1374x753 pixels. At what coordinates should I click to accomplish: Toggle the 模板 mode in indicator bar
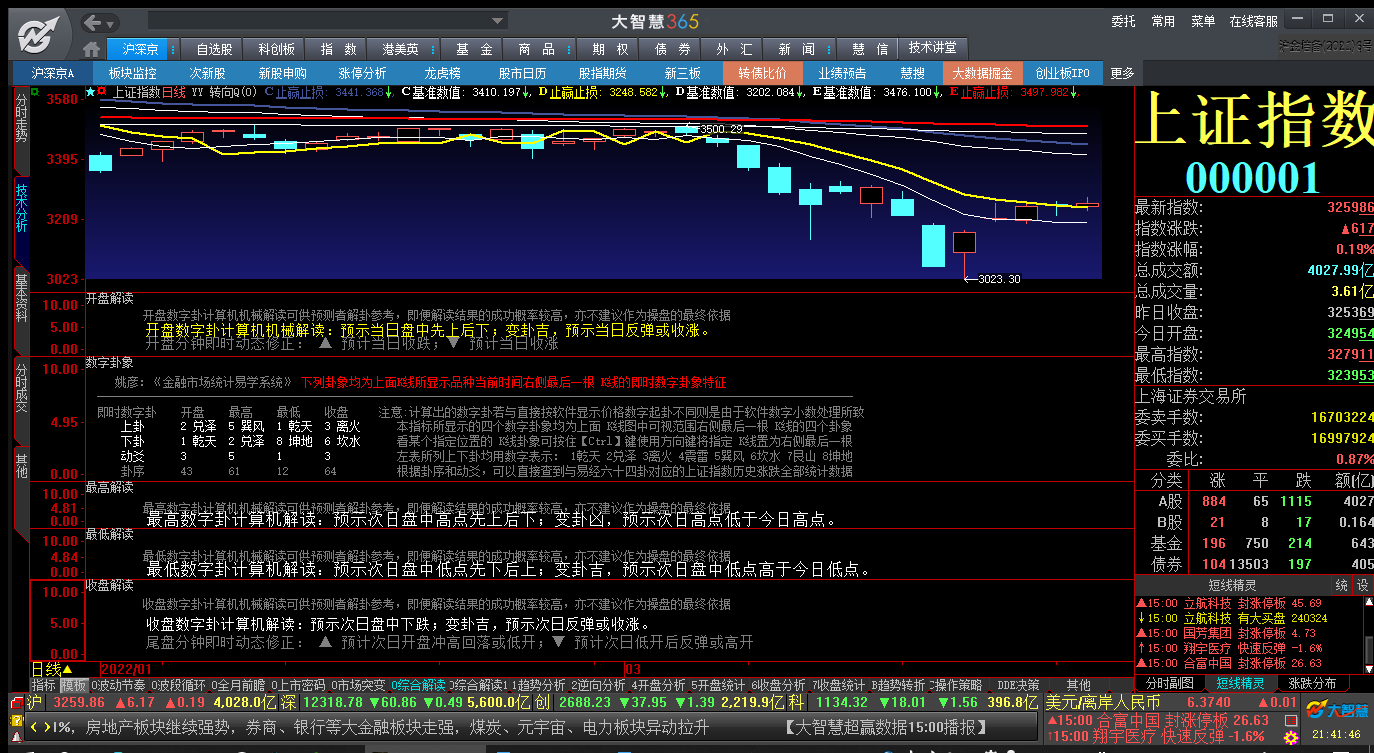(74, 686)
